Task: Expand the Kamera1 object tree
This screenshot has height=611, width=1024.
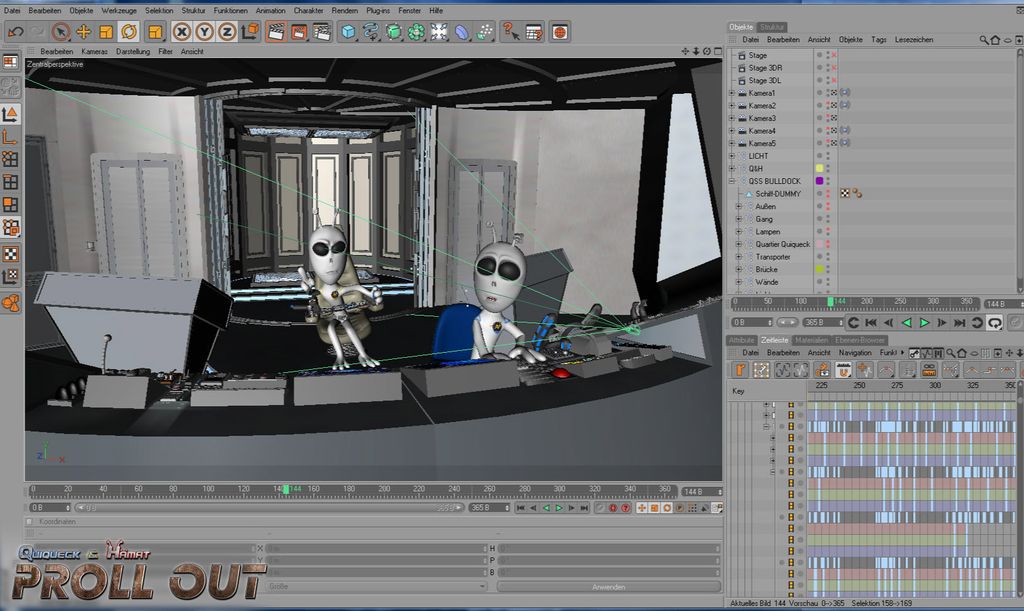Action: tap(732, 93)
